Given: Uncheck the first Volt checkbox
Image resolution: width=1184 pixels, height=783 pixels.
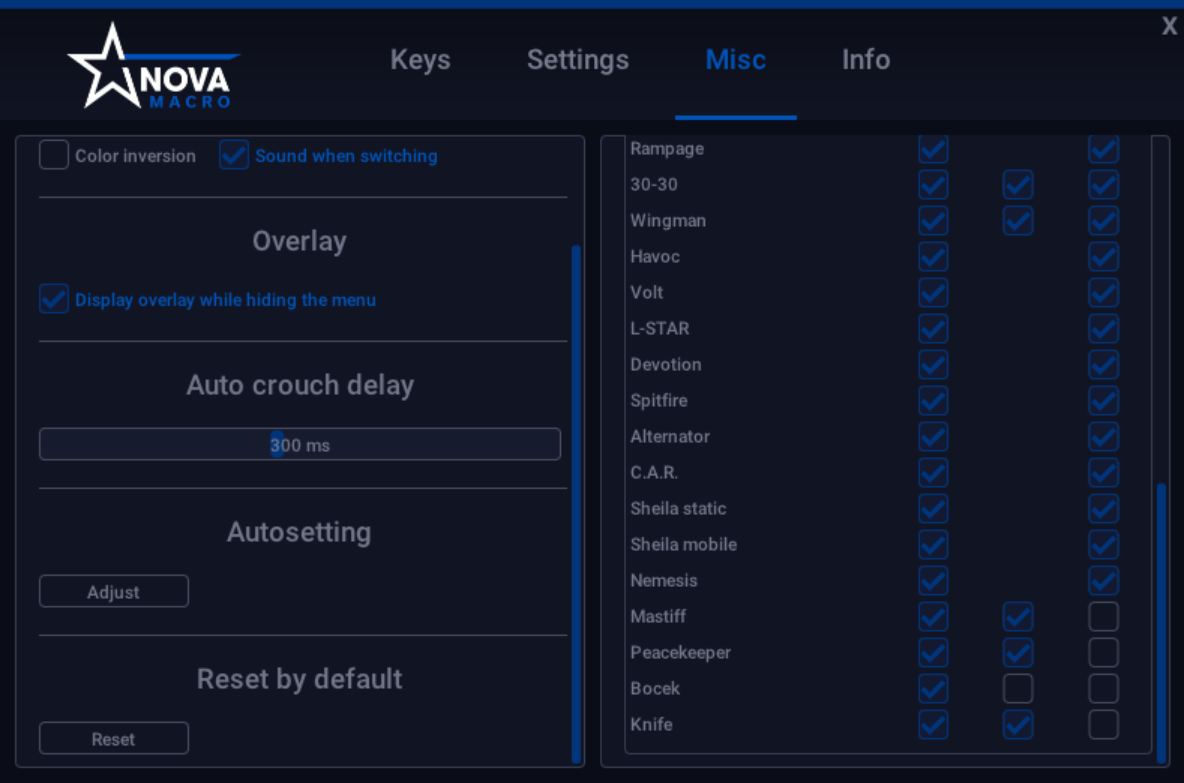Looking at the screenshot, I should 933,292.
